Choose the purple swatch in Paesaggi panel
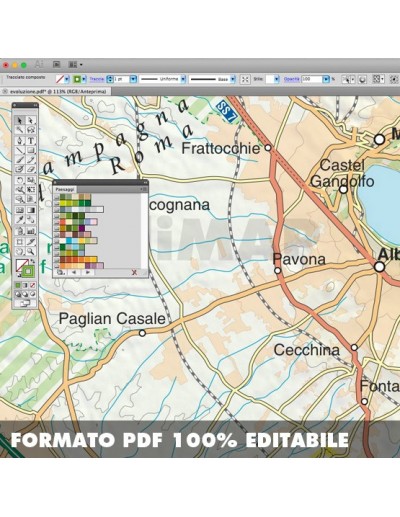The height and width of the screenshot is (517, 400). point(81,228)
